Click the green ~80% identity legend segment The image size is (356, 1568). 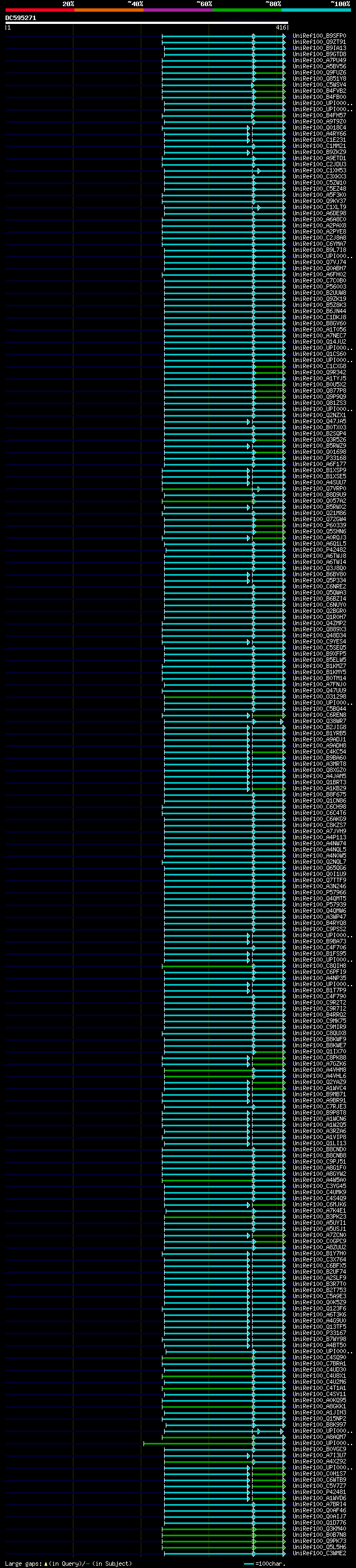click(x=246, y=10)
